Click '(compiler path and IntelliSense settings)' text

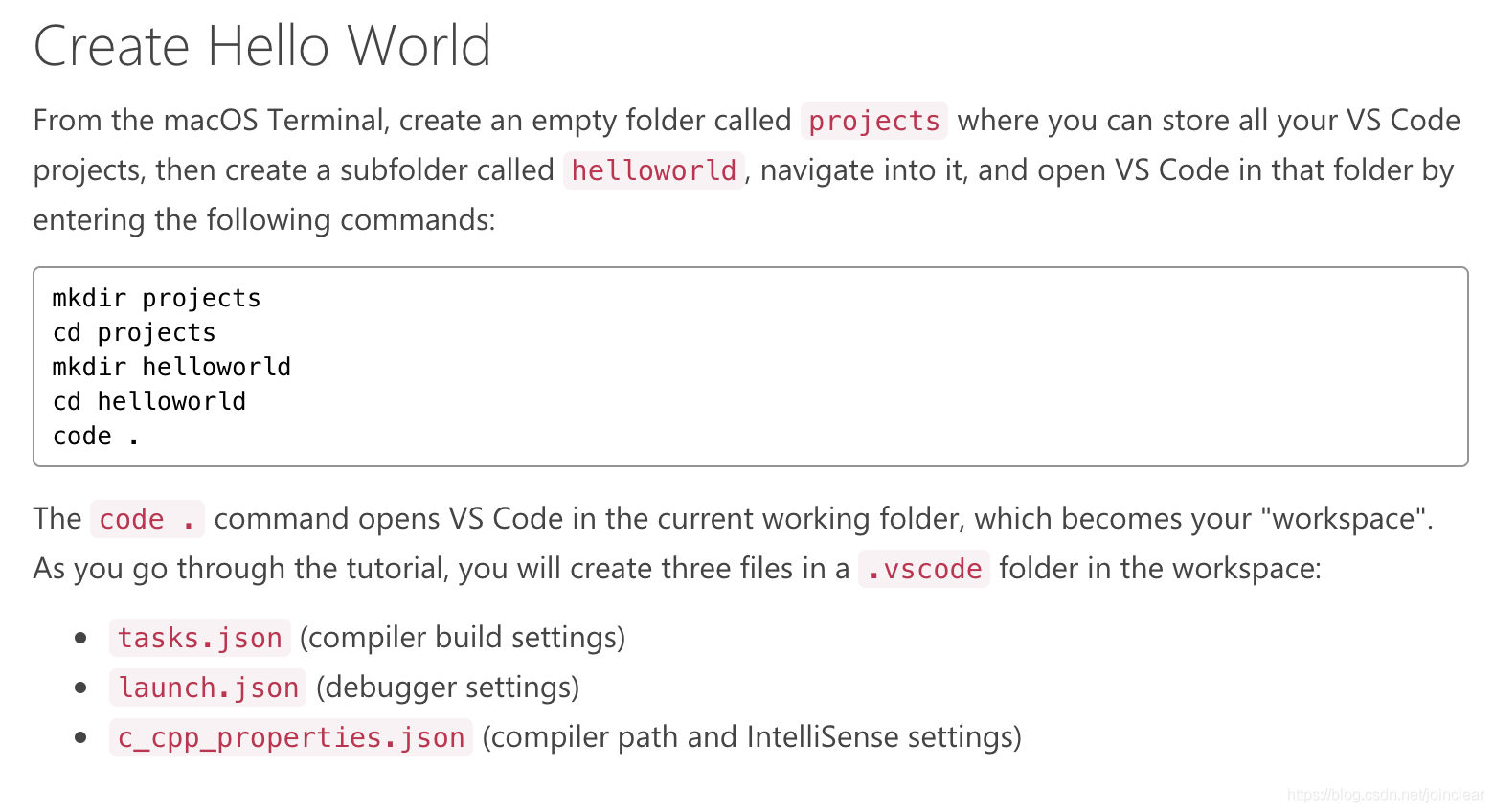tap(752, 737)
